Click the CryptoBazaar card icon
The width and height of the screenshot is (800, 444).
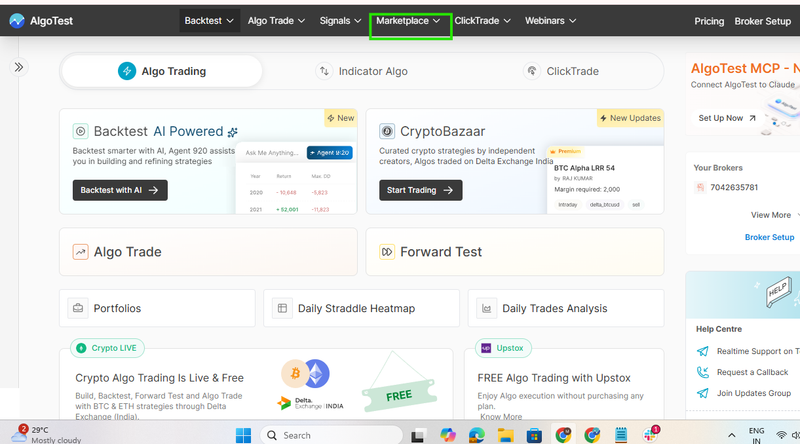pos(387,131)
